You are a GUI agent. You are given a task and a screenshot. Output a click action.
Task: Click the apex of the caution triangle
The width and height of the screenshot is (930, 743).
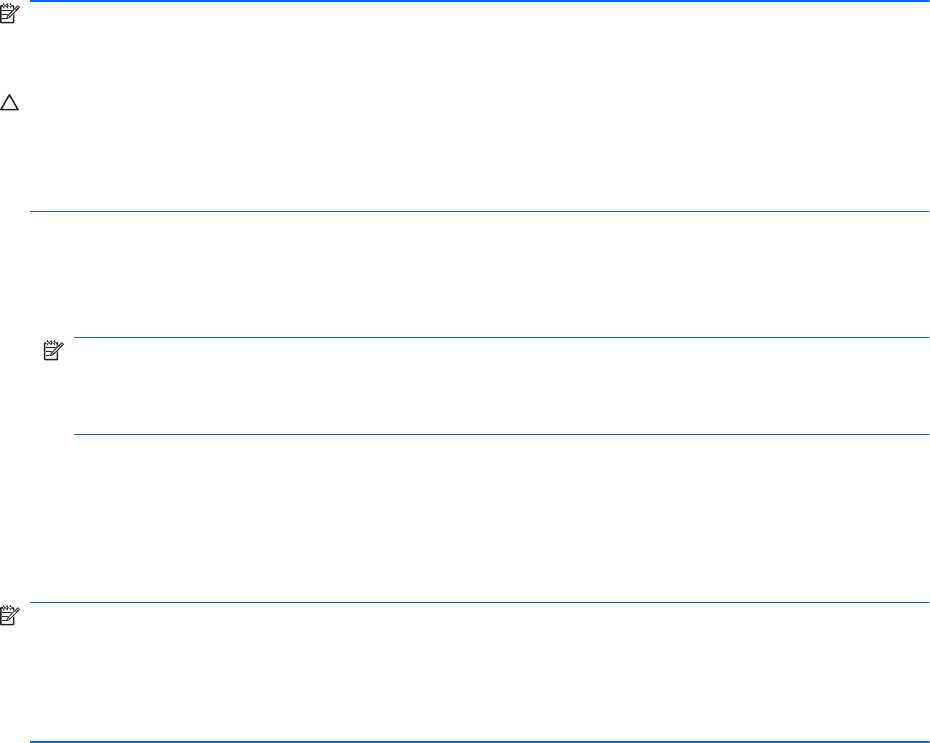tap(9, 95)
